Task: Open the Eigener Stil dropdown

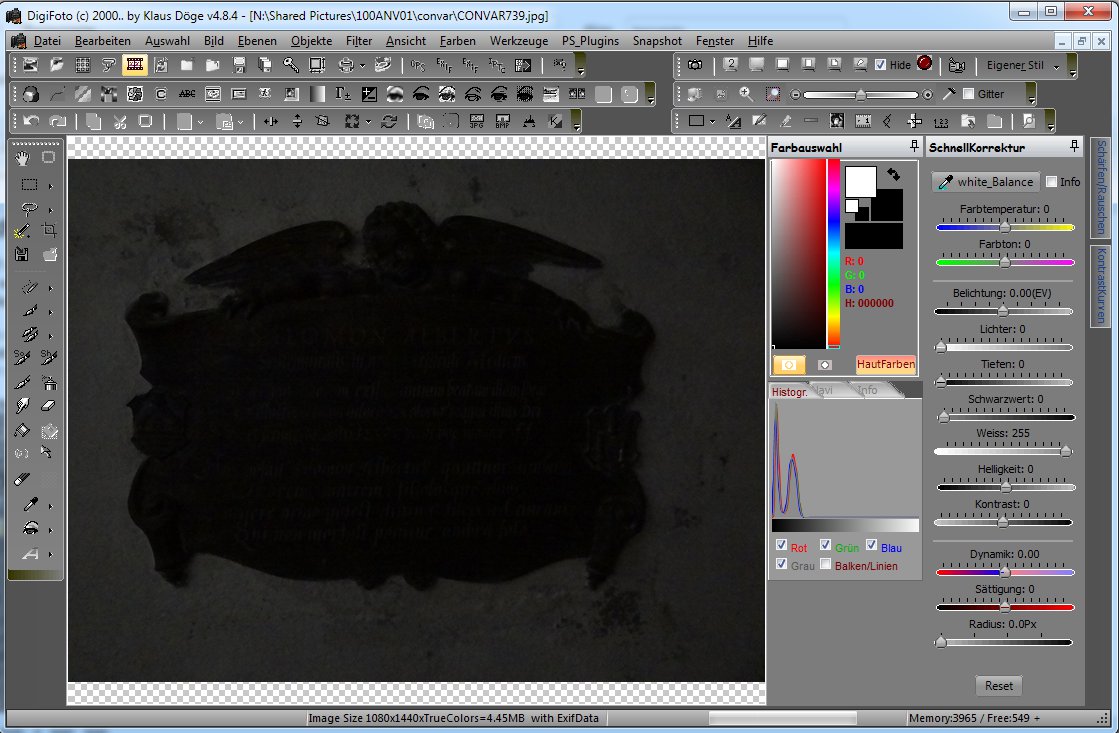Action: pos(1056,66)
